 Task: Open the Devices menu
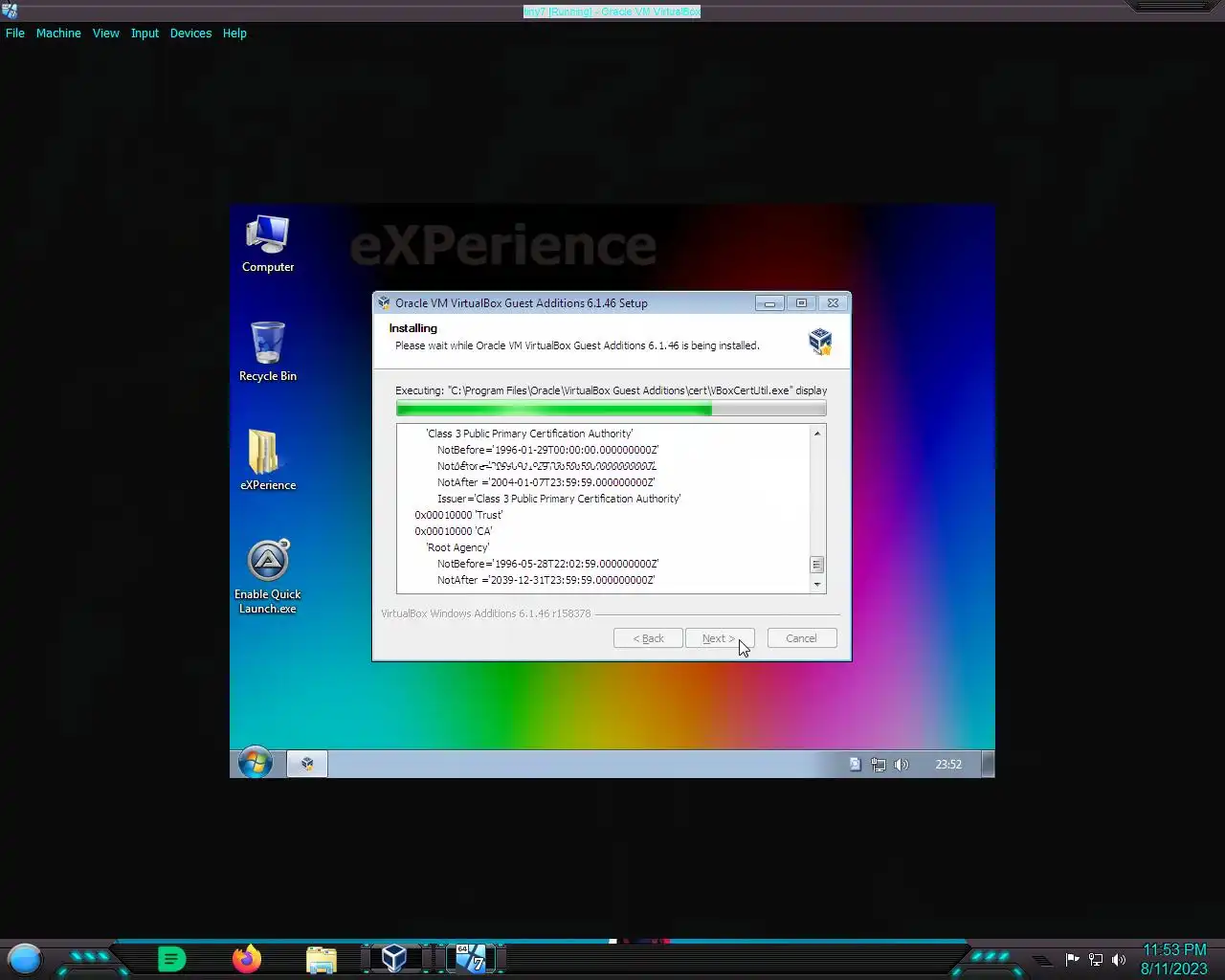pyautogui.click(x=190, y=33)
